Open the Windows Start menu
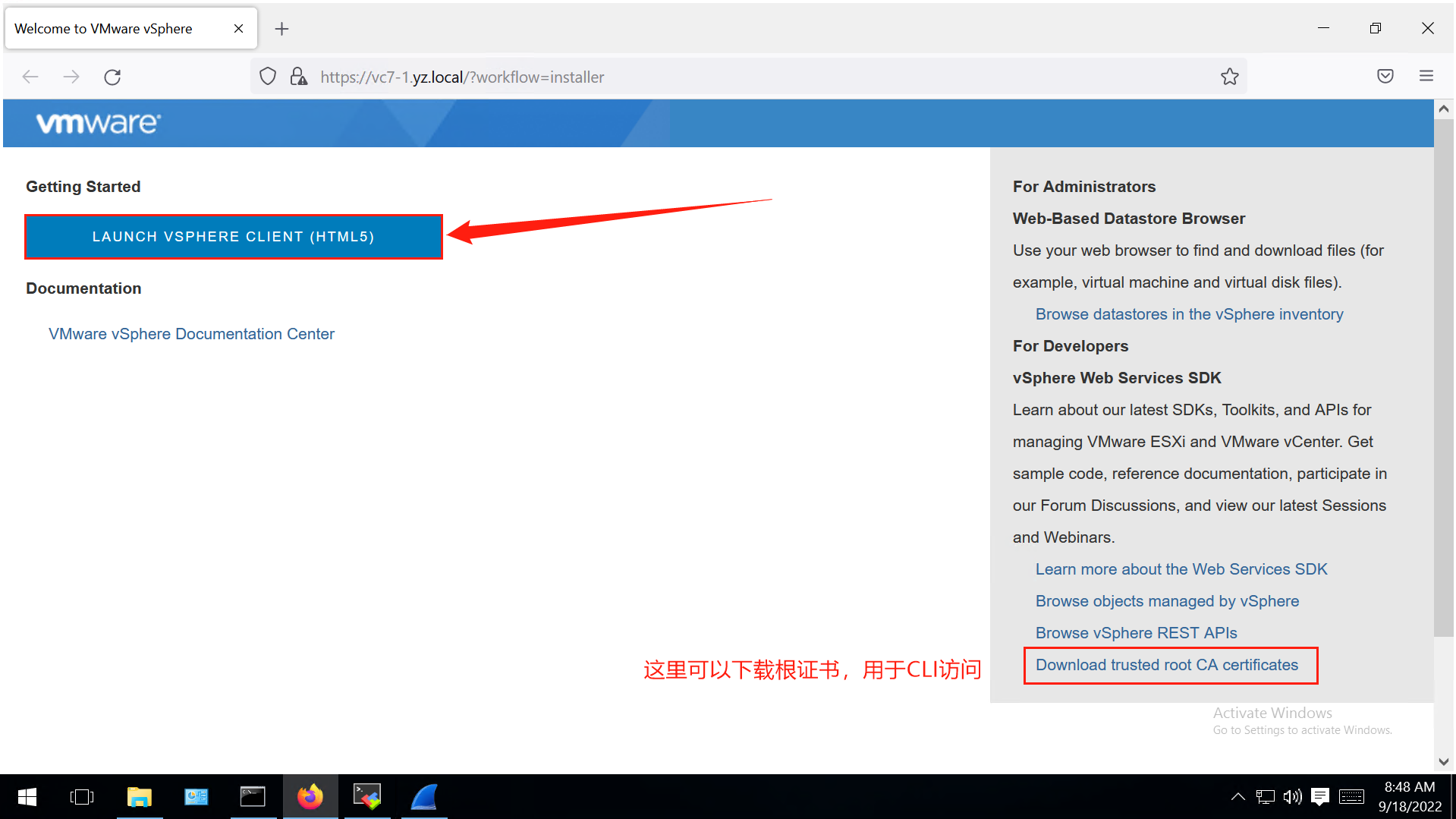This screenshot has width=1456, height=819. pyautogui.click(x=27, y=797)
